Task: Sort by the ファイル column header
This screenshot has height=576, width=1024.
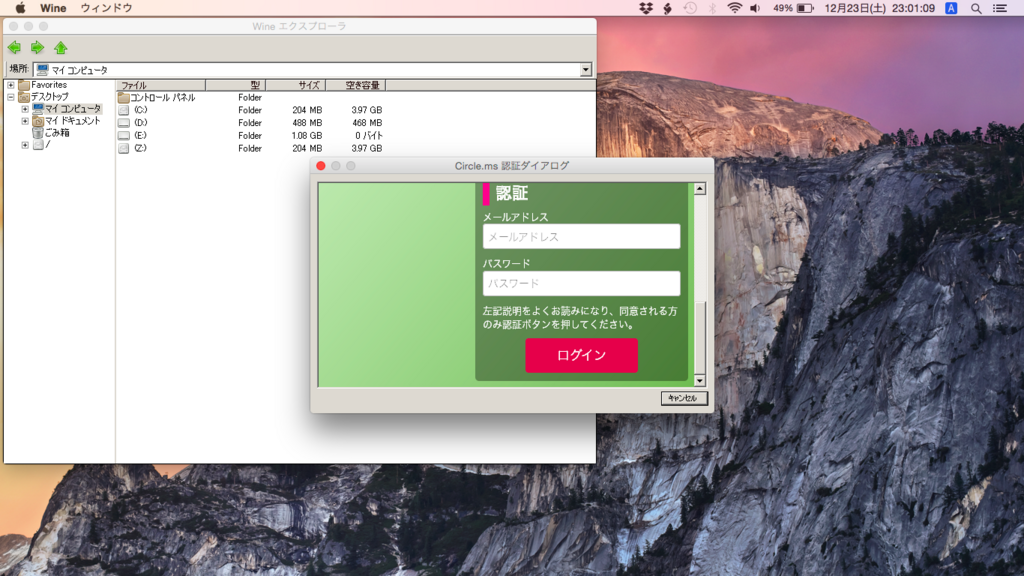Action: click(x=161, y=85)
